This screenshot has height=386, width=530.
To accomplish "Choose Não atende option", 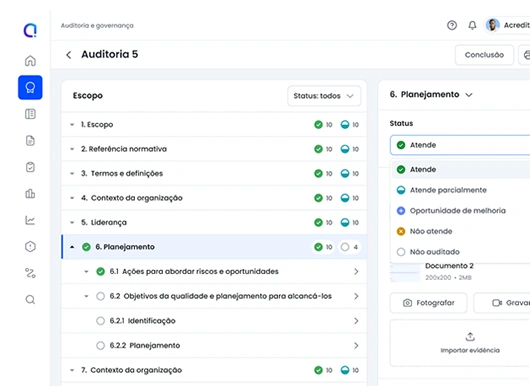I will (461, 231).
